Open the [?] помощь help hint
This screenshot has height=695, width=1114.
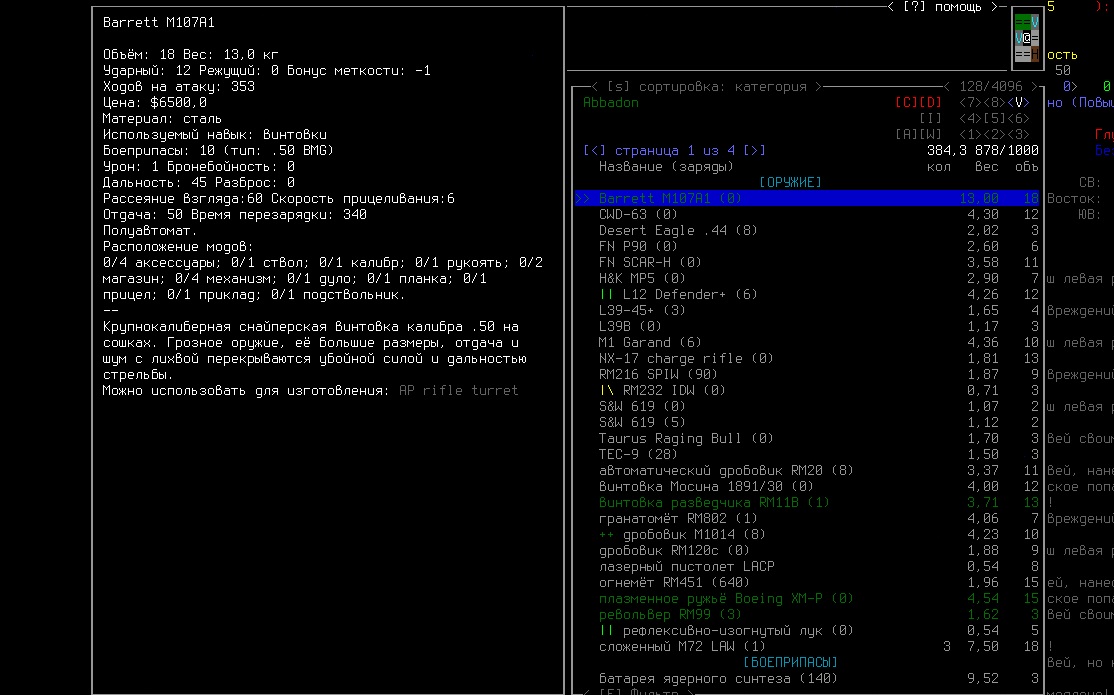coord(942,7)
